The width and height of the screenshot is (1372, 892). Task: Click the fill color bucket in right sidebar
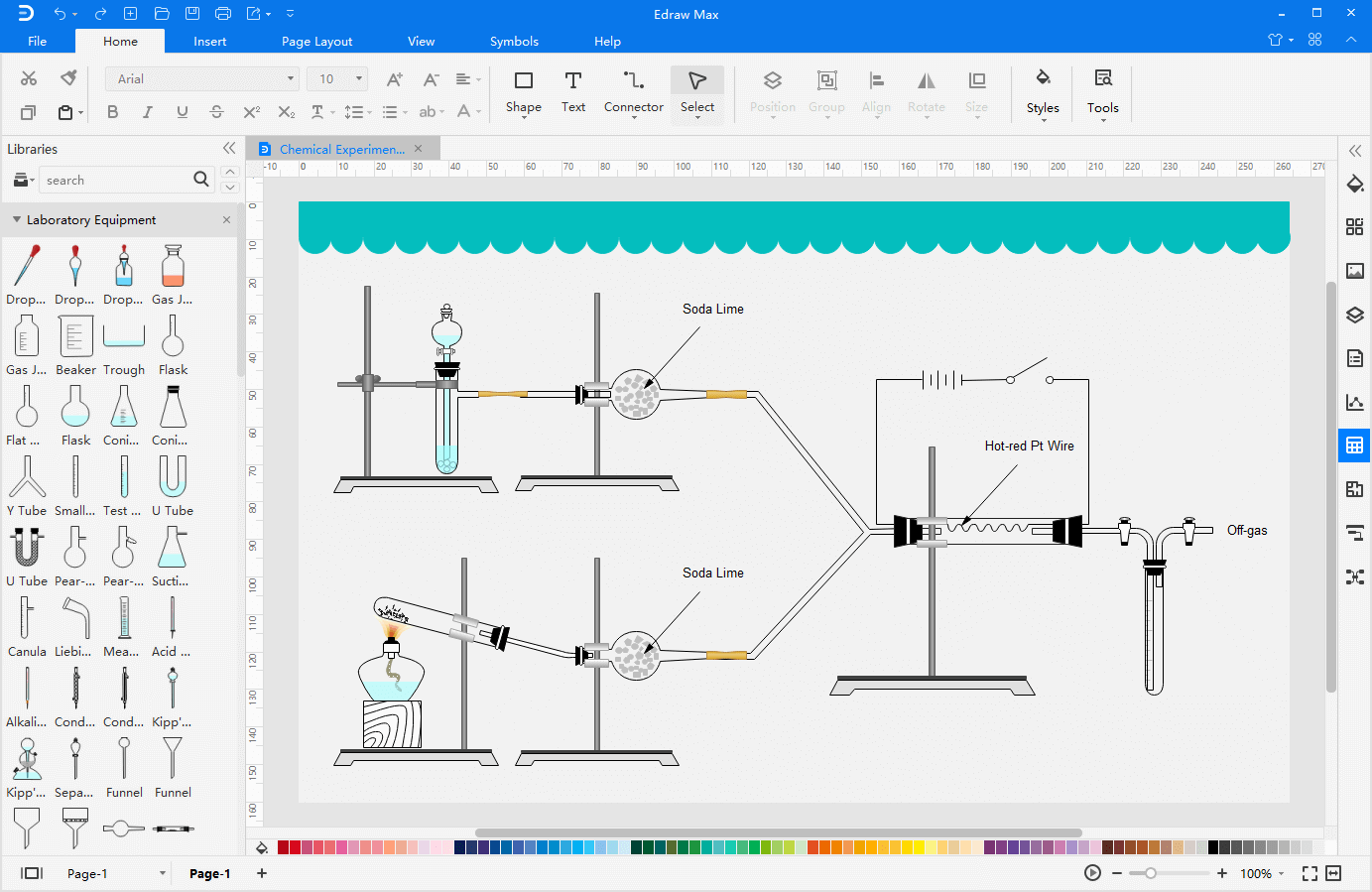pos(1354,183)
